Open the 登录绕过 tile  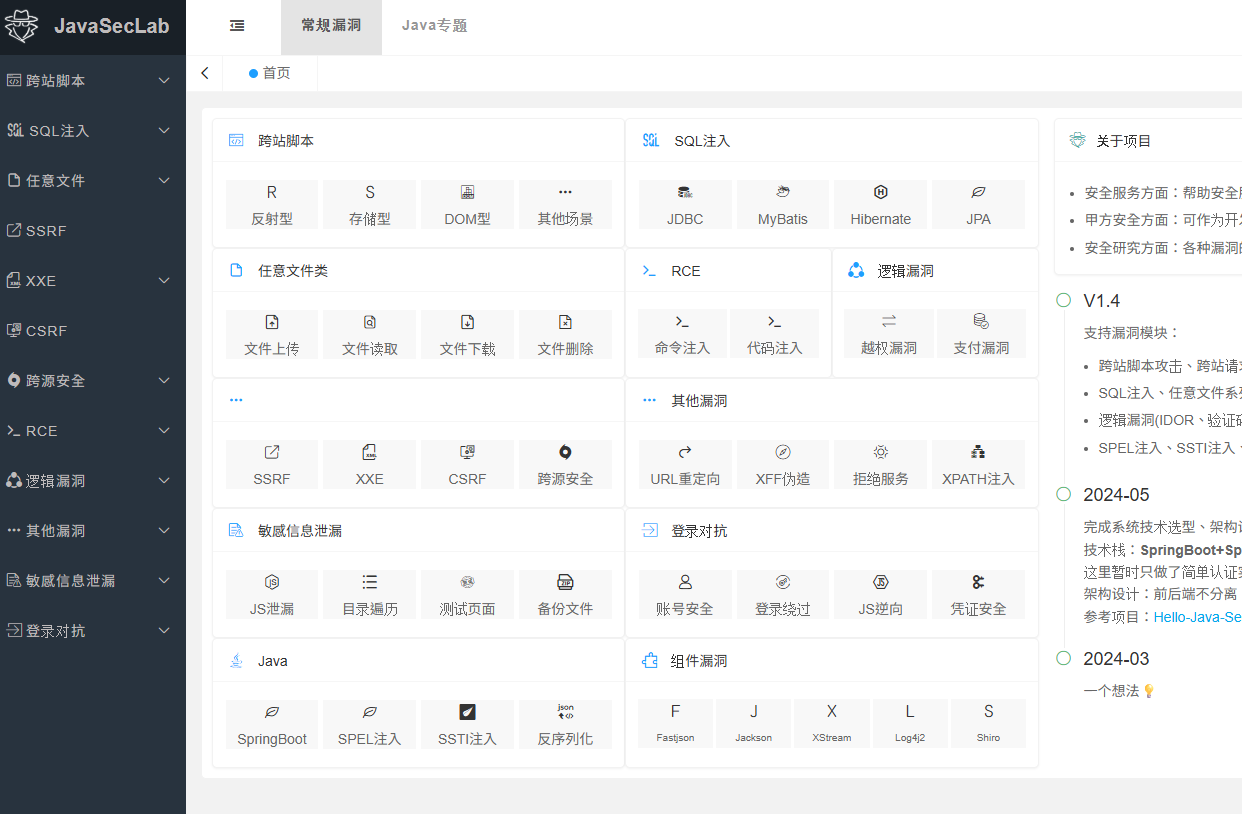(x=783, y=595)
